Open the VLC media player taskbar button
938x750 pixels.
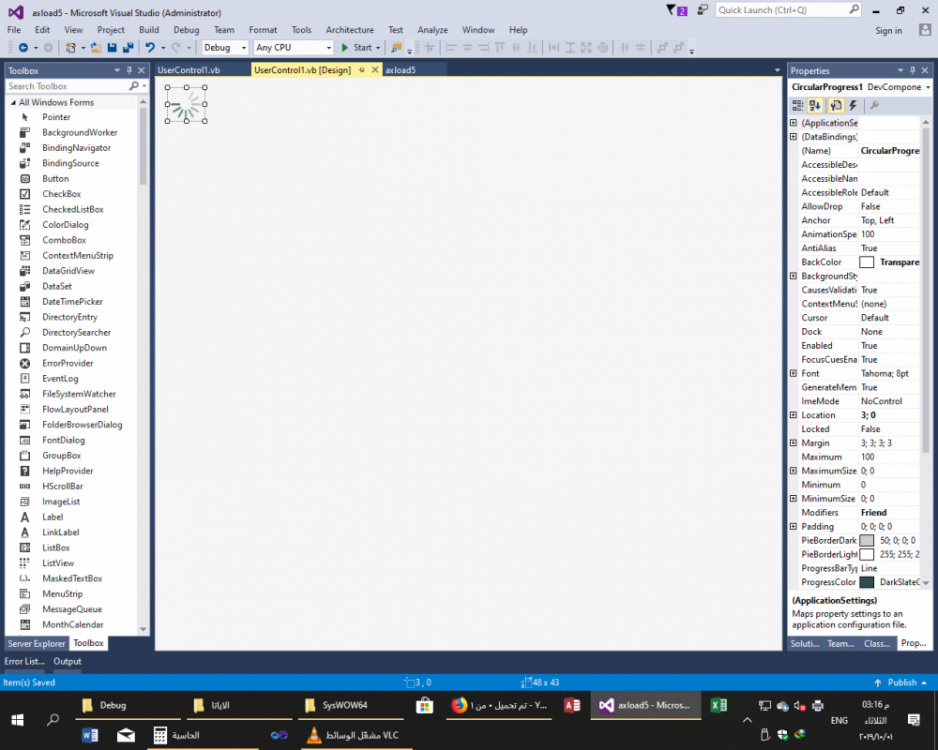click(355, 736)
